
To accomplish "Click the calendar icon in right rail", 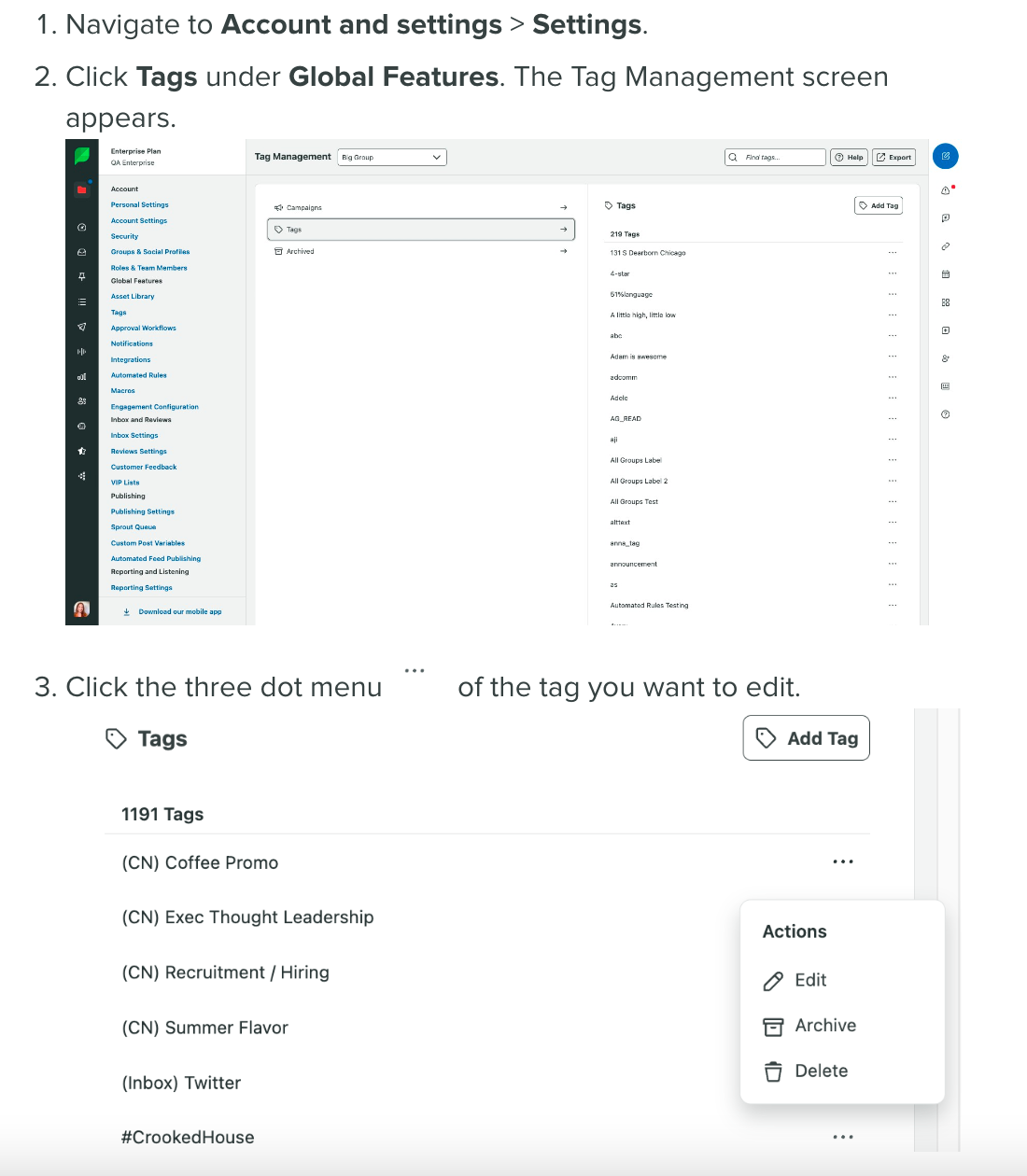I will tap(946, 274).
